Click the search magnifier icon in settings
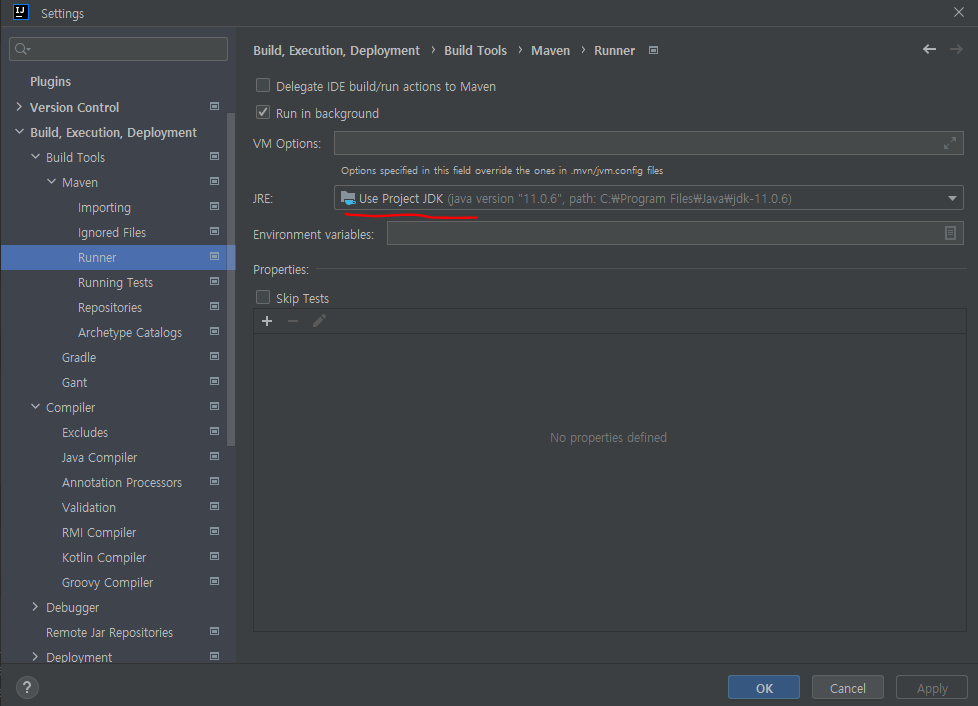978x706 pixels. coord(22,49)
